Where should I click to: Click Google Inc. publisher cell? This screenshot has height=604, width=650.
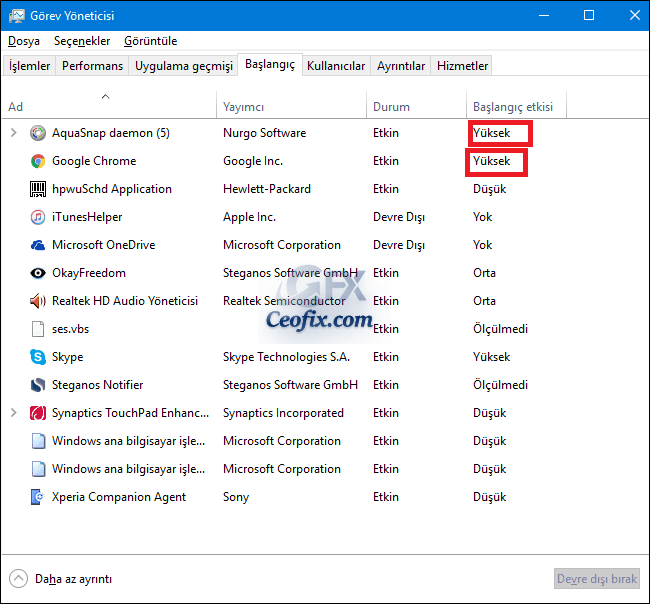(x=253, y=161)
